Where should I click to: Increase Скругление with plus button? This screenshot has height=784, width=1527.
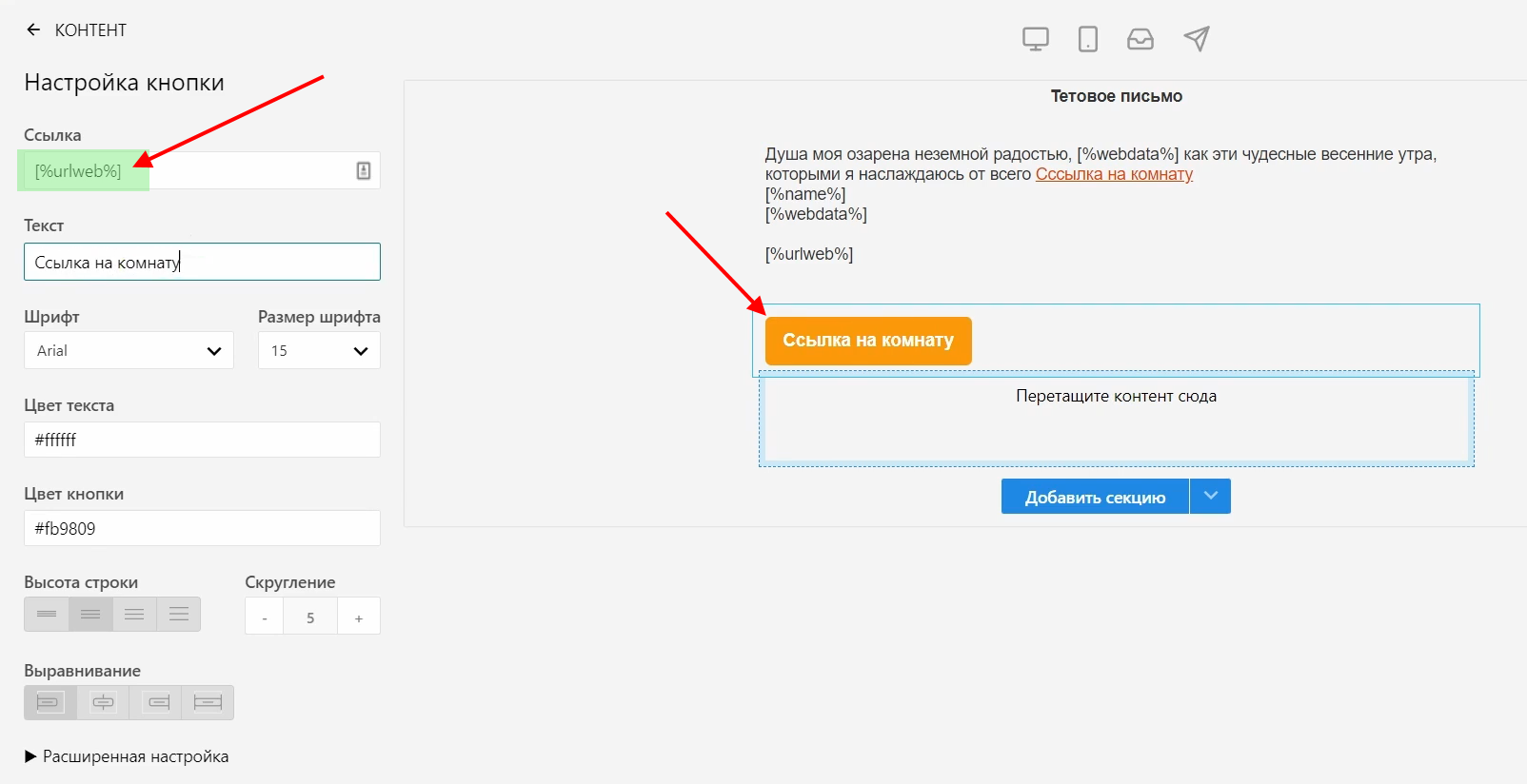(359, 617)
